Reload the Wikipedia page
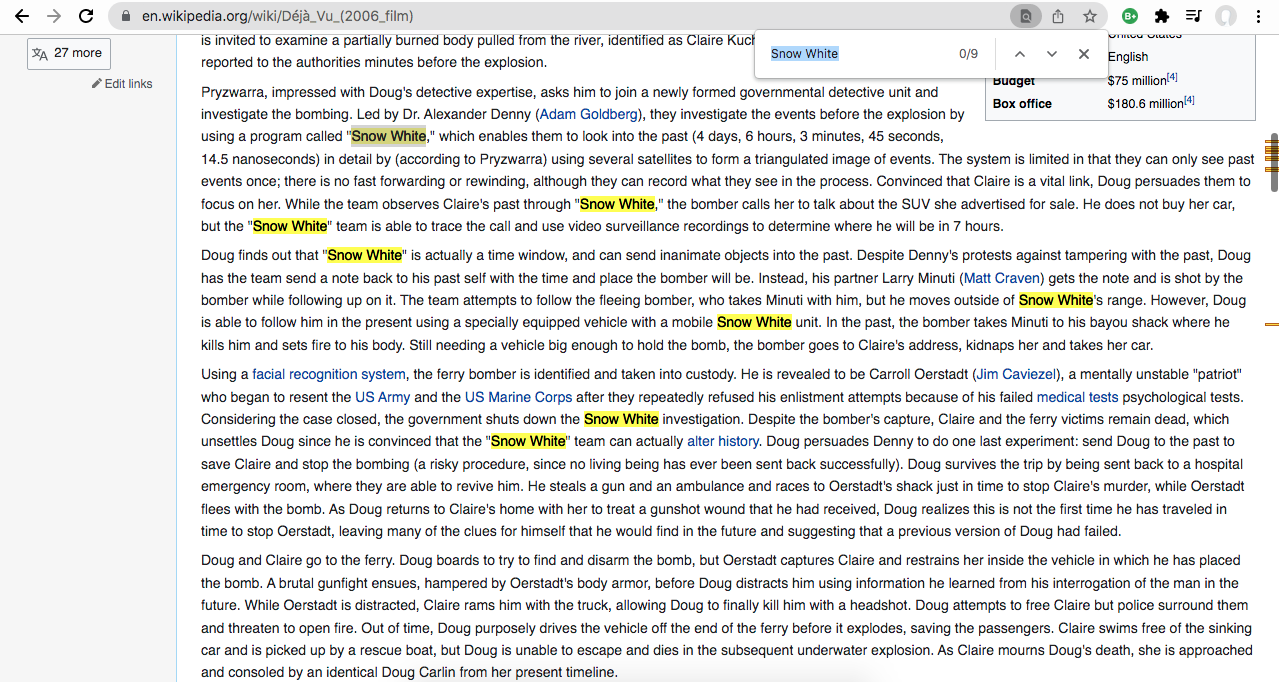Viewport: 1279px width, 682px height. tap(86, 16)
